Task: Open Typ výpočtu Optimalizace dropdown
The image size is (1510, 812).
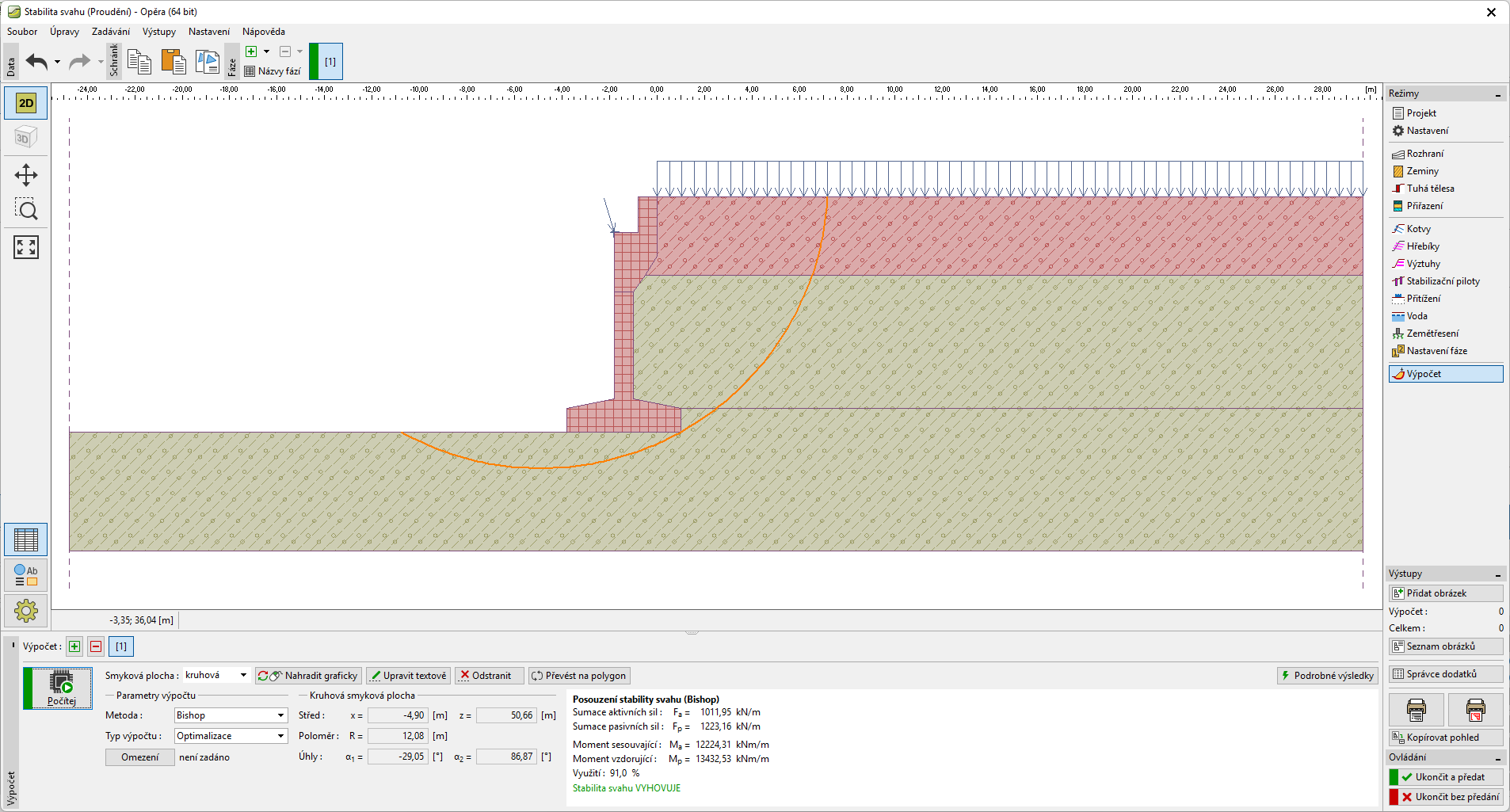Action: (231, 736)
